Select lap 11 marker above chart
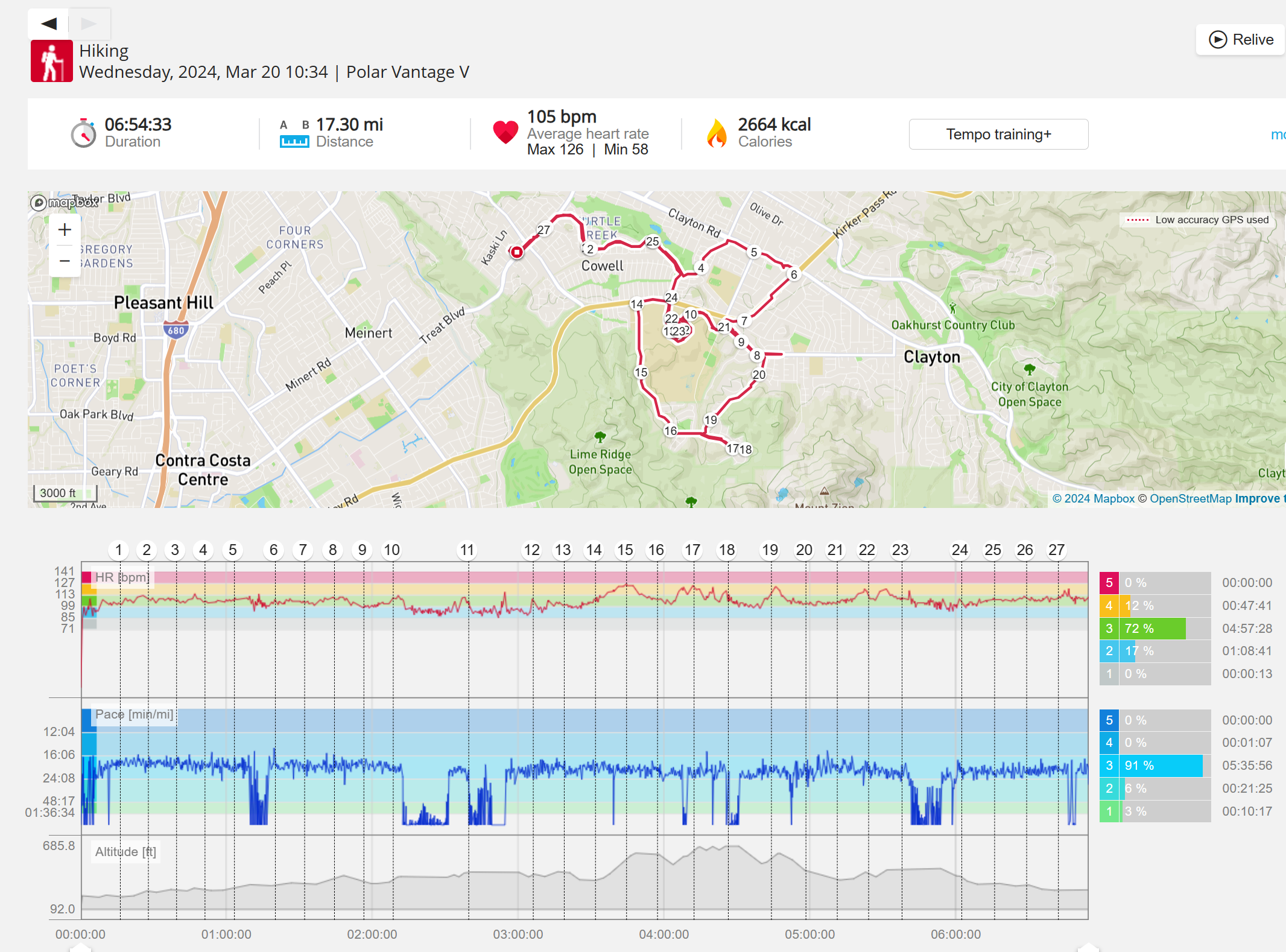Viewport: 1286px width, 952px height. (x=467, y=550)
